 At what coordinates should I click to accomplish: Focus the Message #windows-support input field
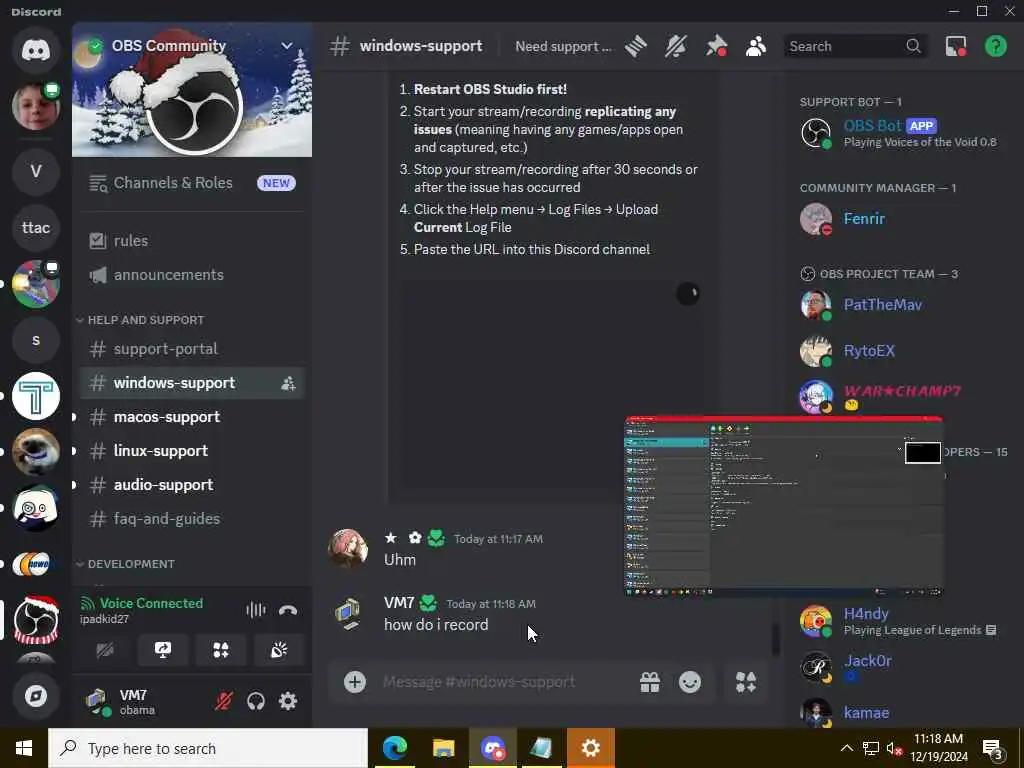(x=502, y=682)
